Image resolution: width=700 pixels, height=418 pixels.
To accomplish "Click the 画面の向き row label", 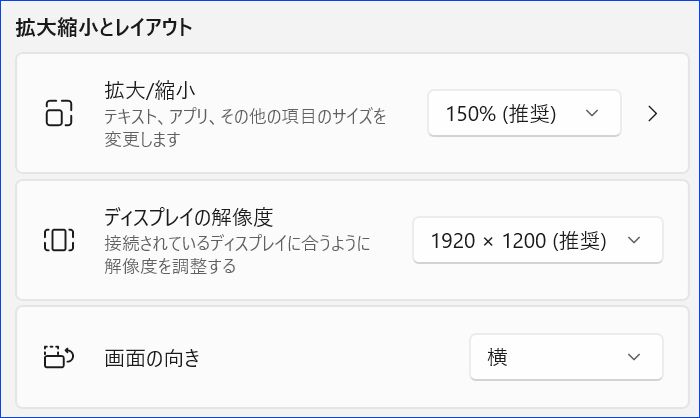I will tap(152, 358).
